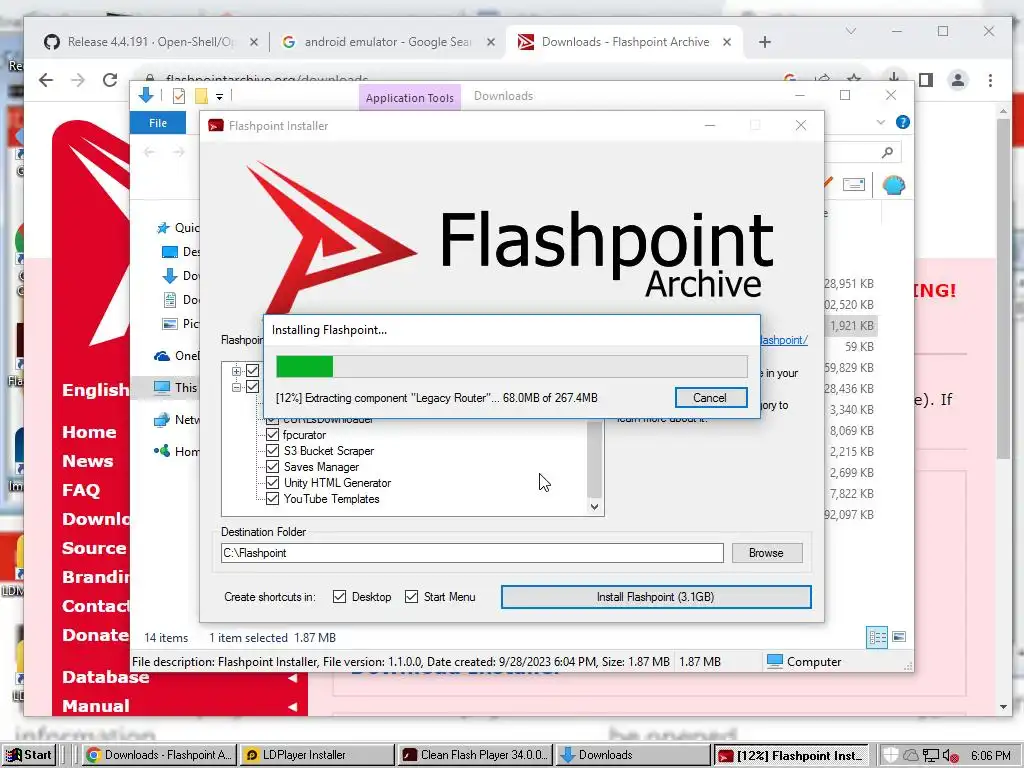Screen dimensions: 1024x768
Task: Select This PC in Explorer navigation pane
Action: (175, 388)
